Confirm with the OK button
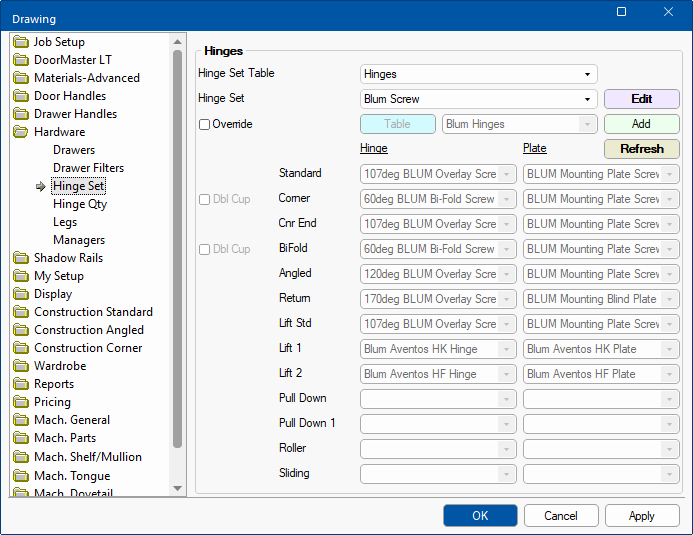The image size is (693, 535). (x=480, y=516)
